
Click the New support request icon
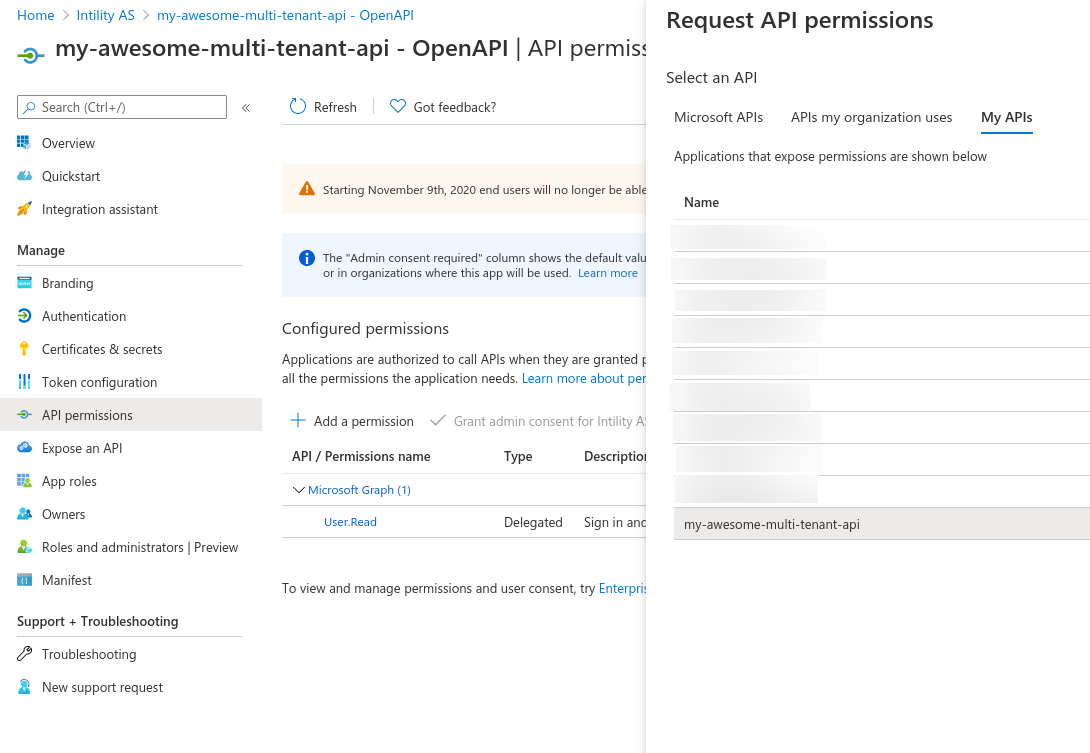pos(24,687)
